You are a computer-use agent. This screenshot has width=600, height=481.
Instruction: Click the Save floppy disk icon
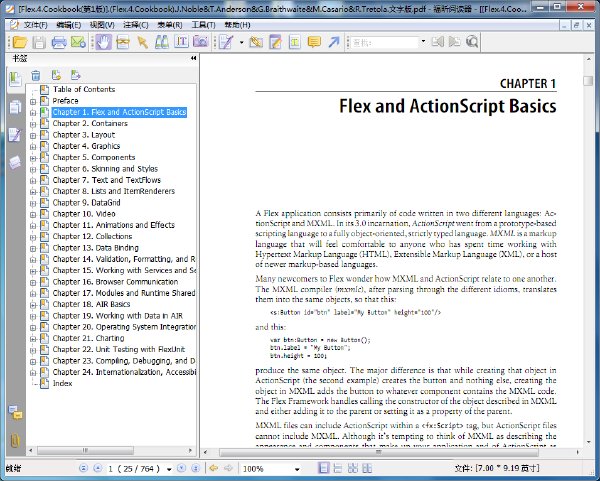[39, 42]
